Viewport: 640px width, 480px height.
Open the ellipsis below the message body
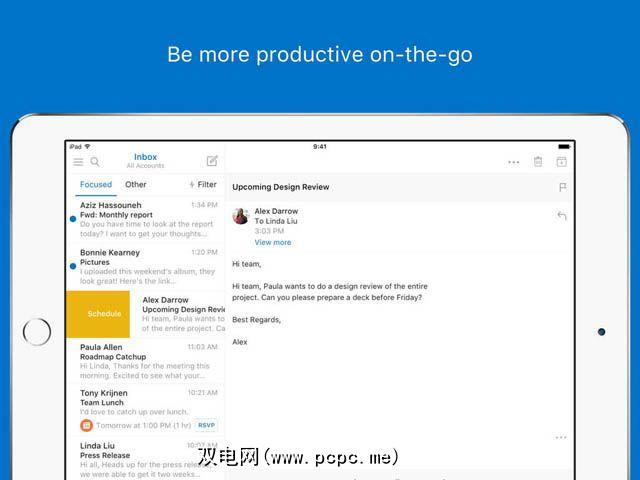(x=561, y=438)
